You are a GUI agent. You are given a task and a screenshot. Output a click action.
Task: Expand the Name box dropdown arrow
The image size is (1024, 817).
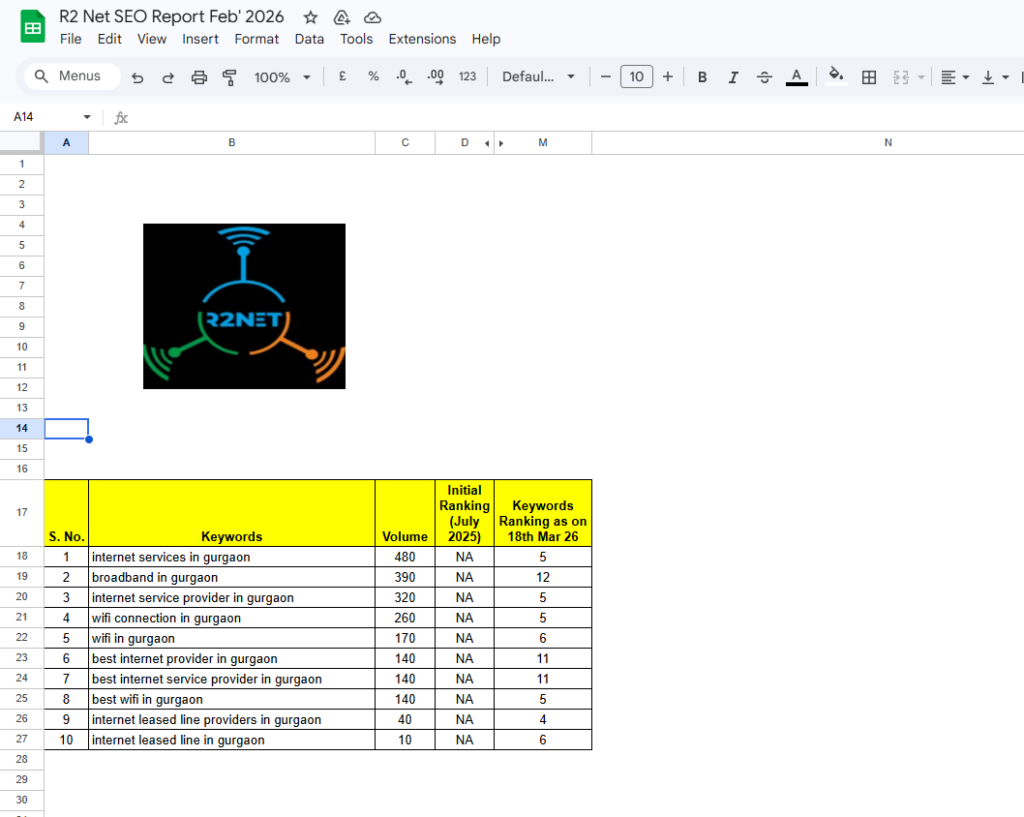tap(87, 117)
